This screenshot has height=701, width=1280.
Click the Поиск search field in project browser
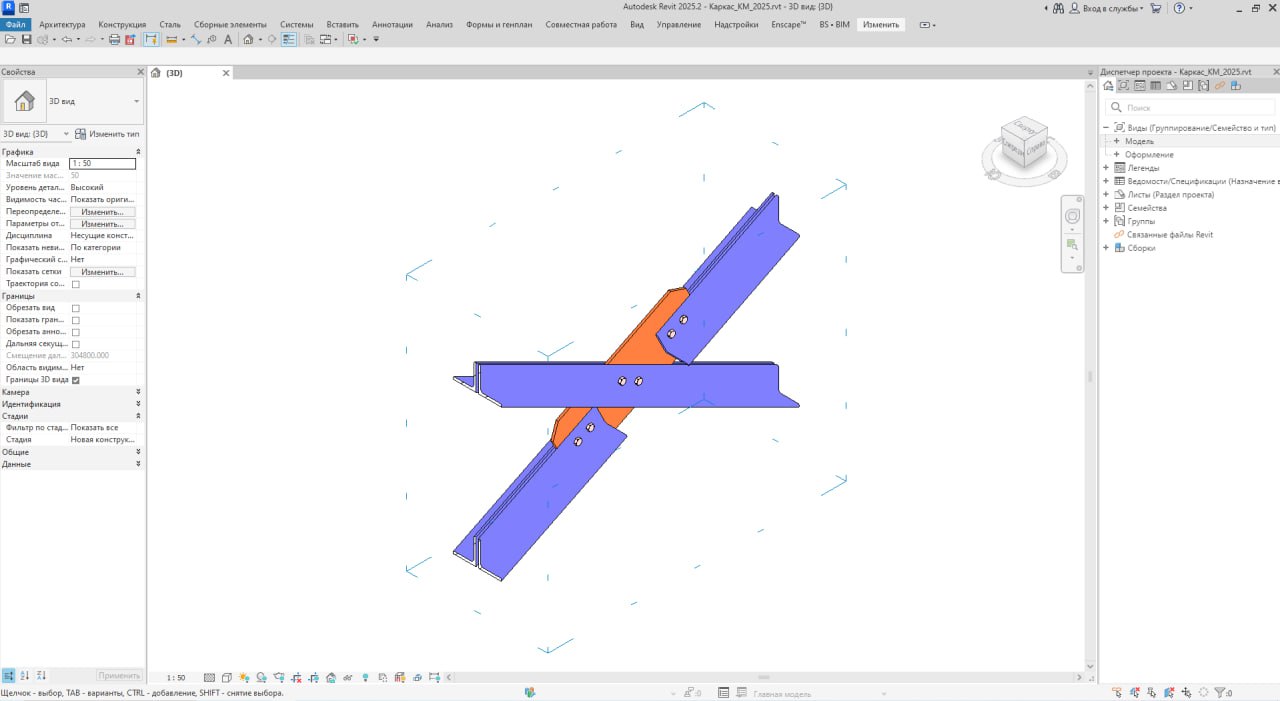[x=1180, y=107]
